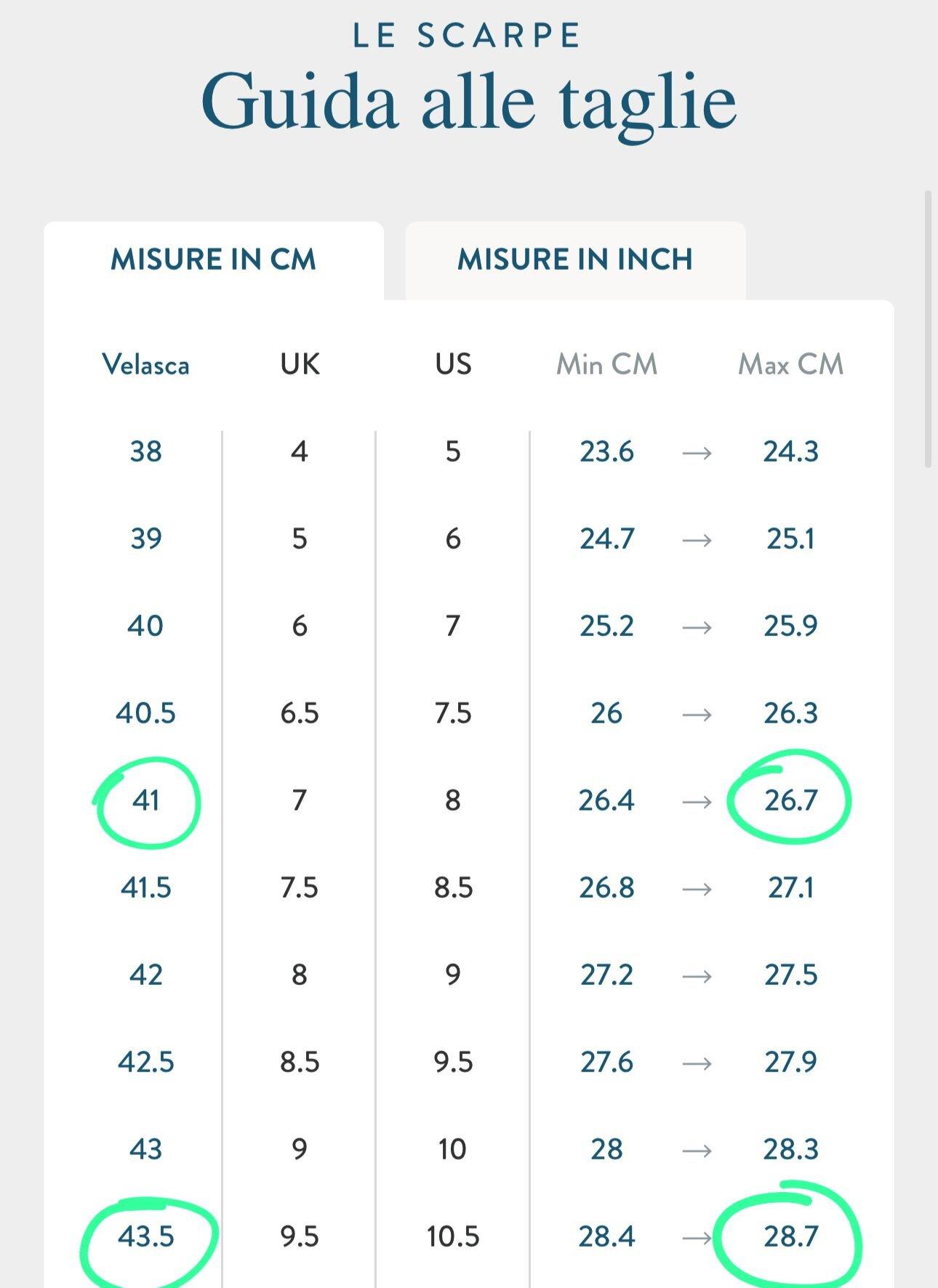938x1288 pixels.
Task: Click the circled Max CM 28.7 value
Action: click(x=790, y=1236)
